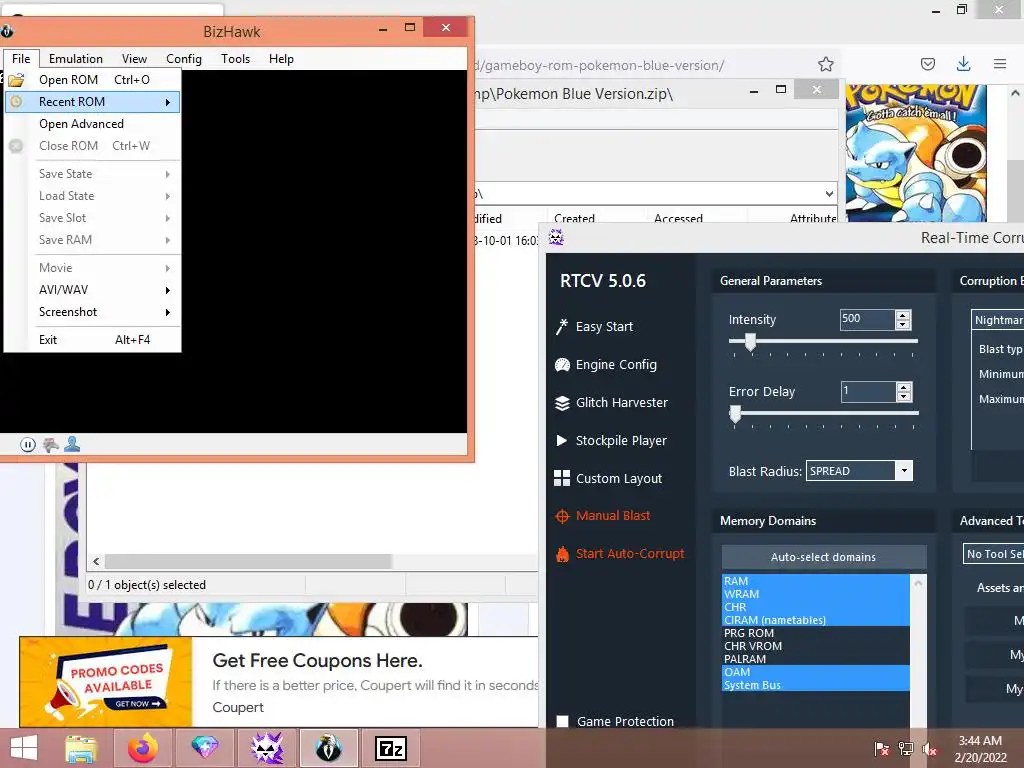Viewport: 1024px width, 768px height.
Task: Bookmark page with Firefox star icon
Action: tap(825, 64)
